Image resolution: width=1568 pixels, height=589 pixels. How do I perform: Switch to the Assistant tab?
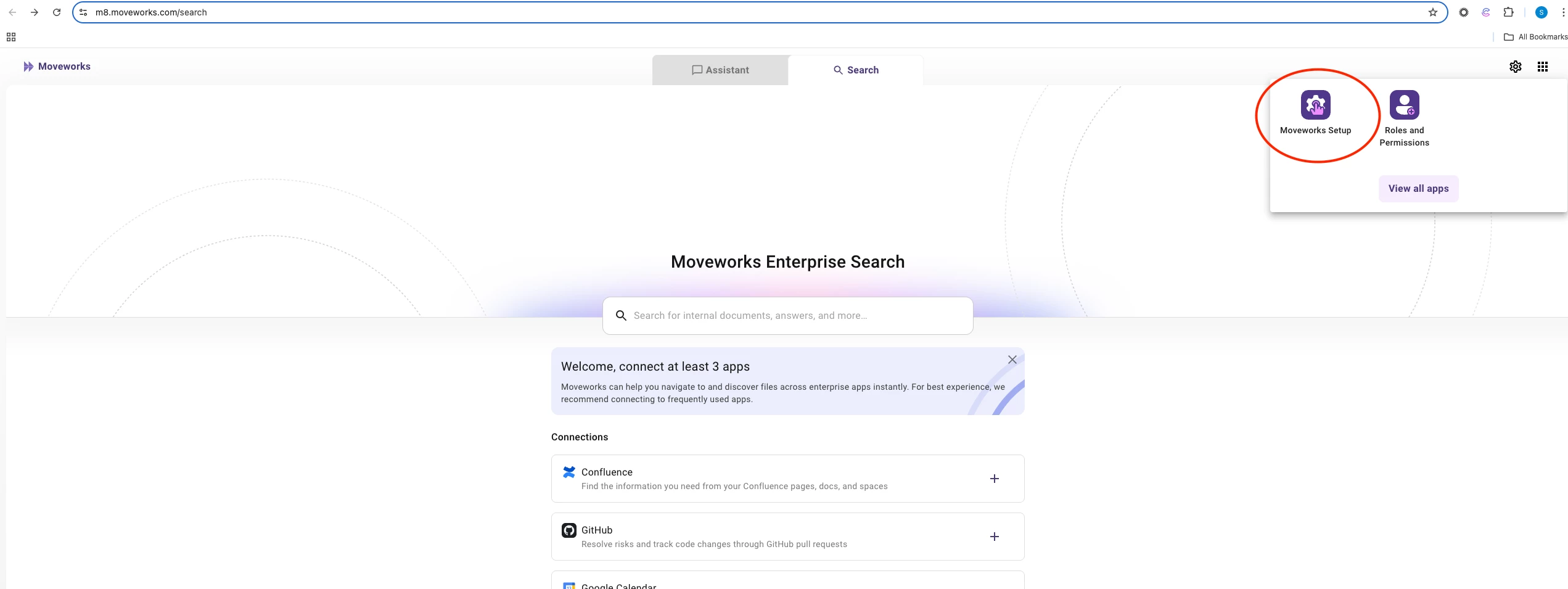720,70
